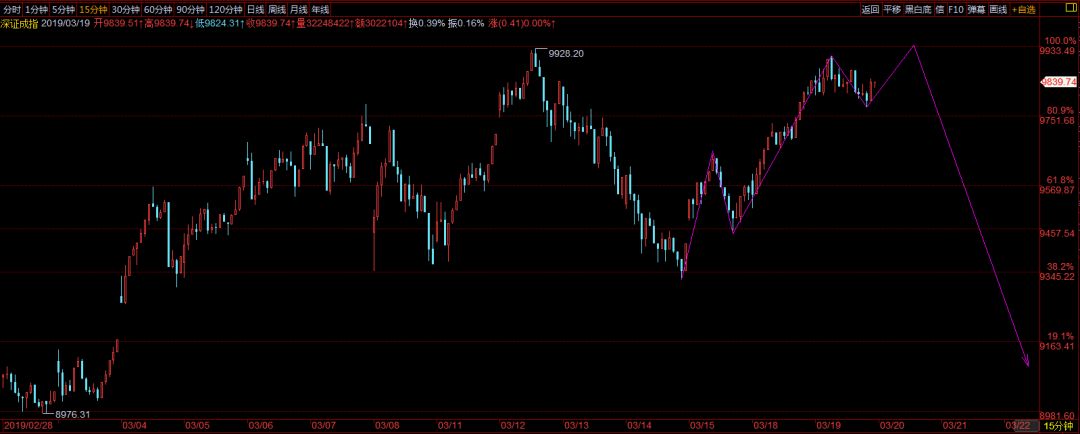Click the 03/18 date on the time axis
Image resolution: width=1080 pixels, height=434 pixels.
pos(765,427)
